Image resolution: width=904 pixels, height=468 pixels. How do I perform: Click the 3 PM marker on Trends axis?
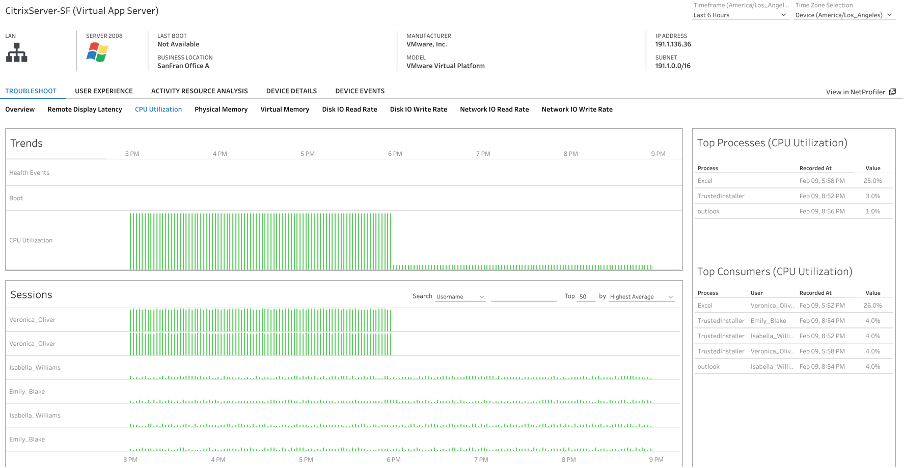131,154
